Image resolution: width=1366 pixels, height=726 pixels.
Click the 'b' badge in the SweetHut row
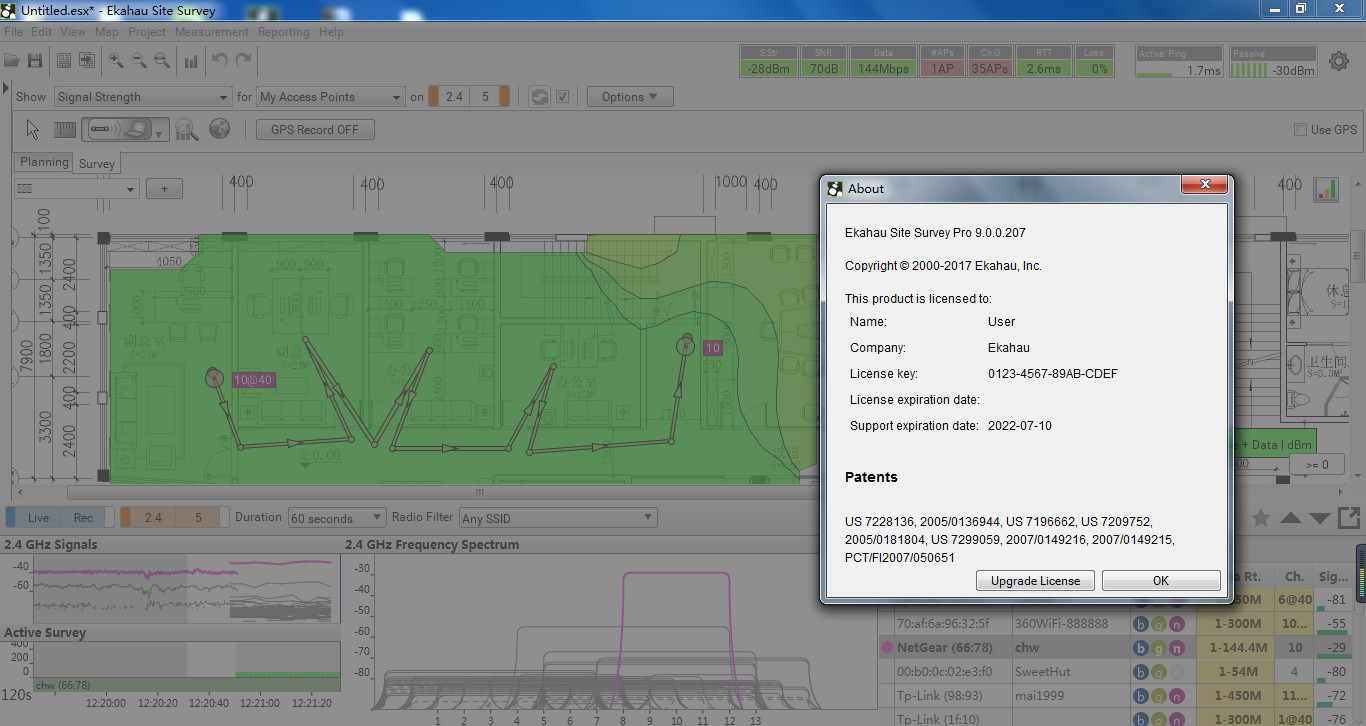tap(1140, 671)
